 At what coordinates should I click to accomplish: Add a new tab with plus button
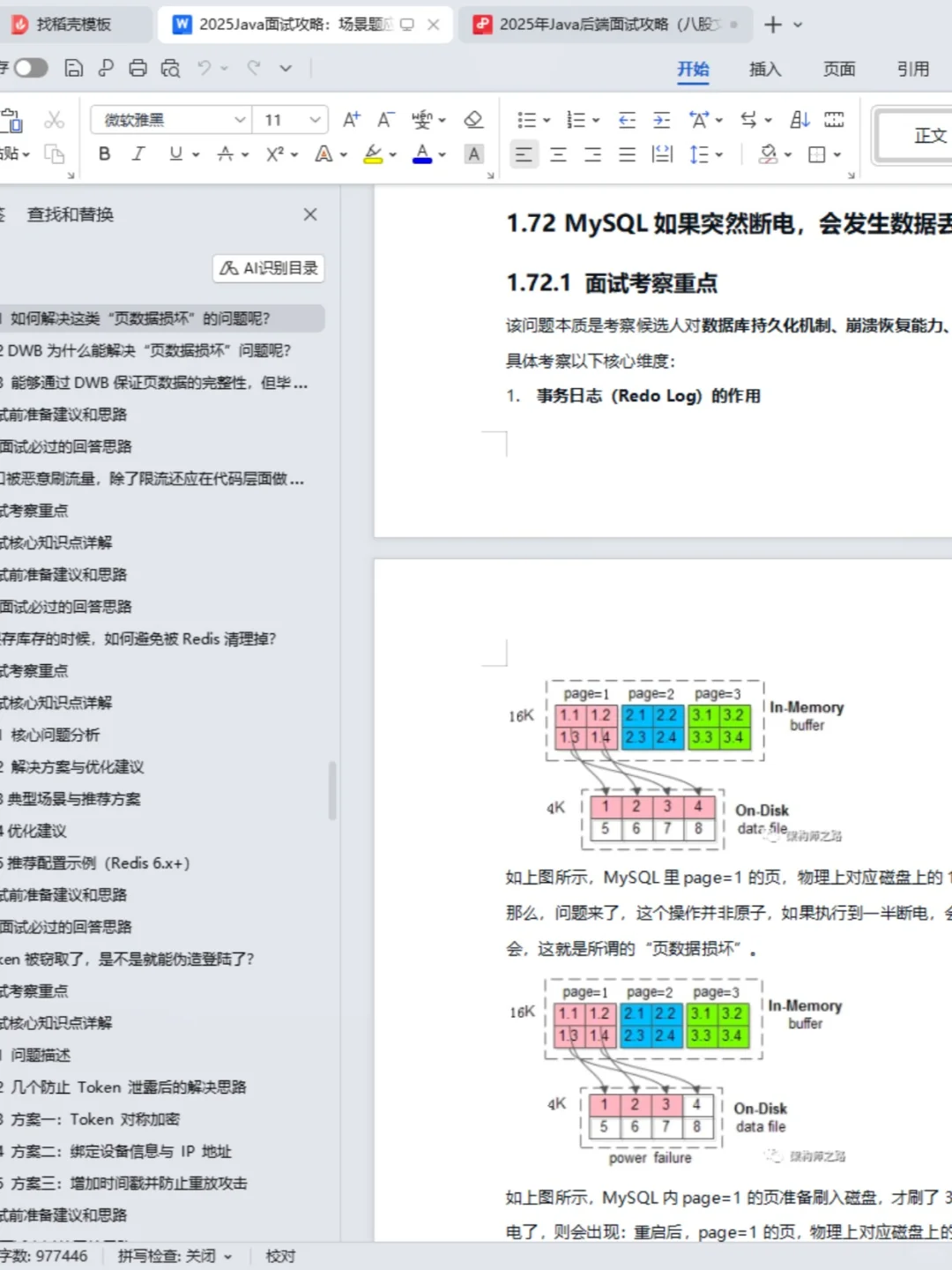(772, 25)
